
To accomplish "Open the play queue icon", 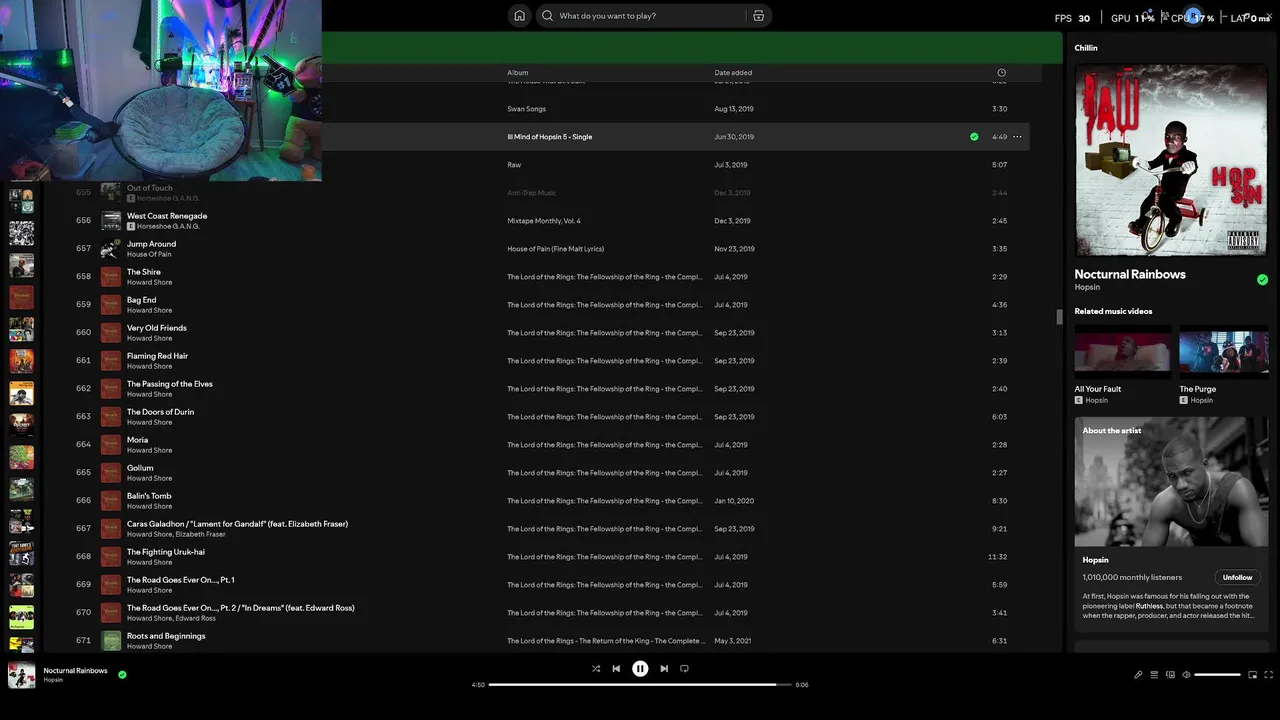I will click(1154, 675).
